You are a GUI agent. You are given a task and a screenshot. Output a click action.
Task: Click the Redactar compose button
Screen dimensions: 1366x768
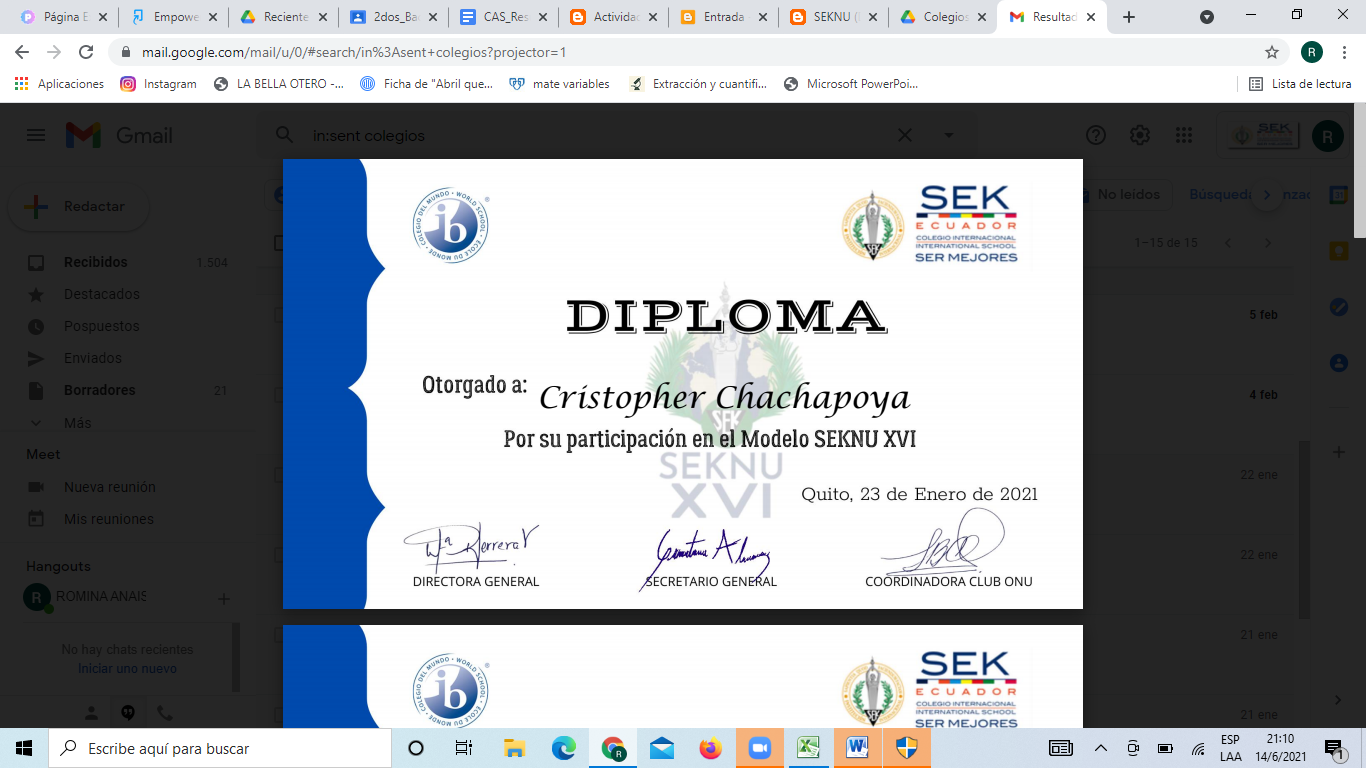tap(78, 207)
